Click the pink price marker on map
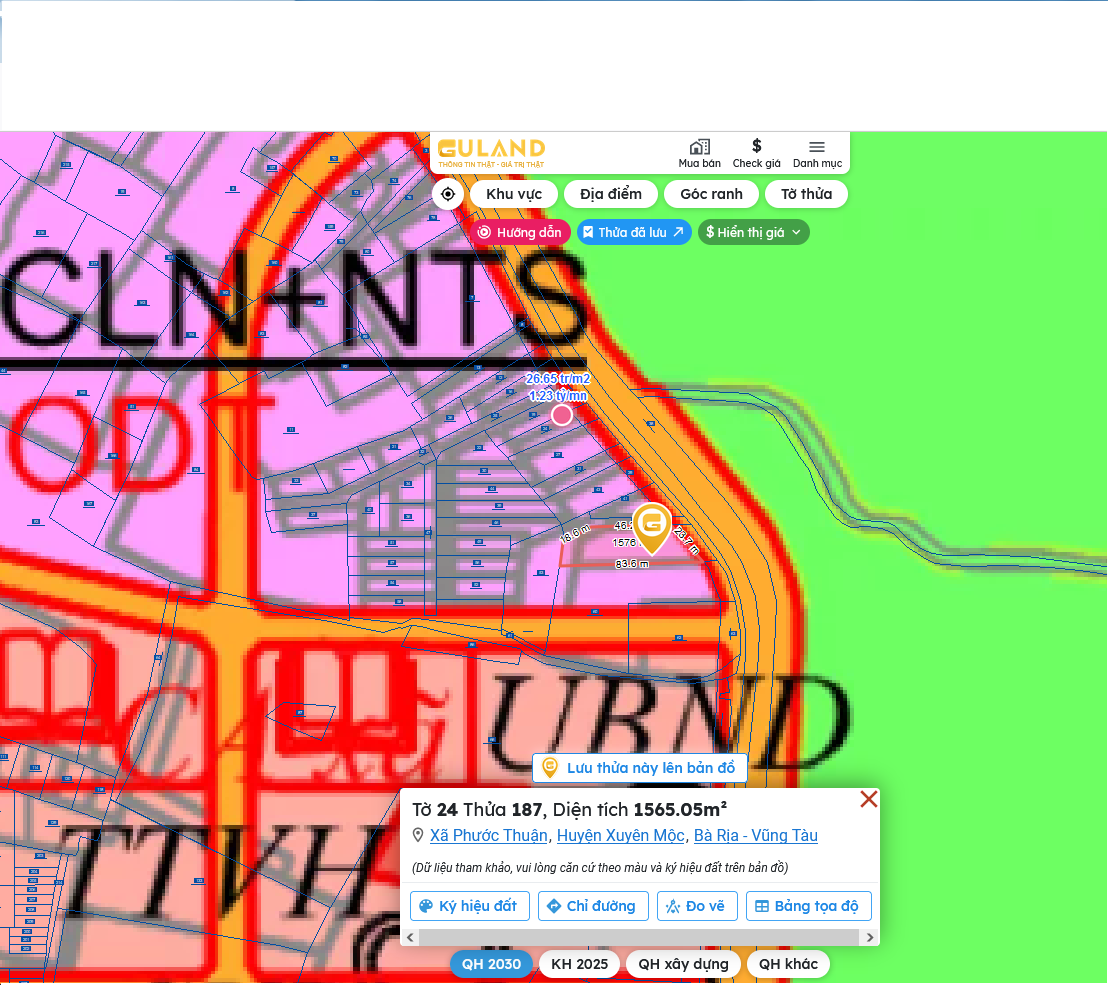Screen dimensions: 1108x985 point(562,415)
